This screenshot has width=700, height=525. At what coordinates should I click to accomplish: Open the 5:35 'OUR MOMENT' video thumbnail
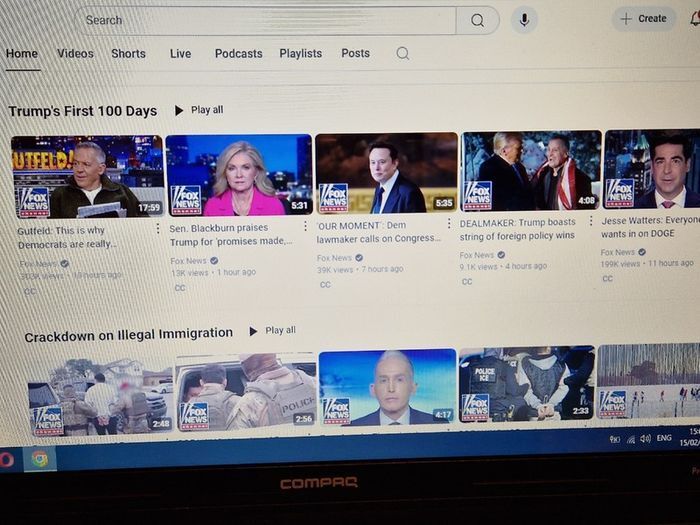coord(387,173)
